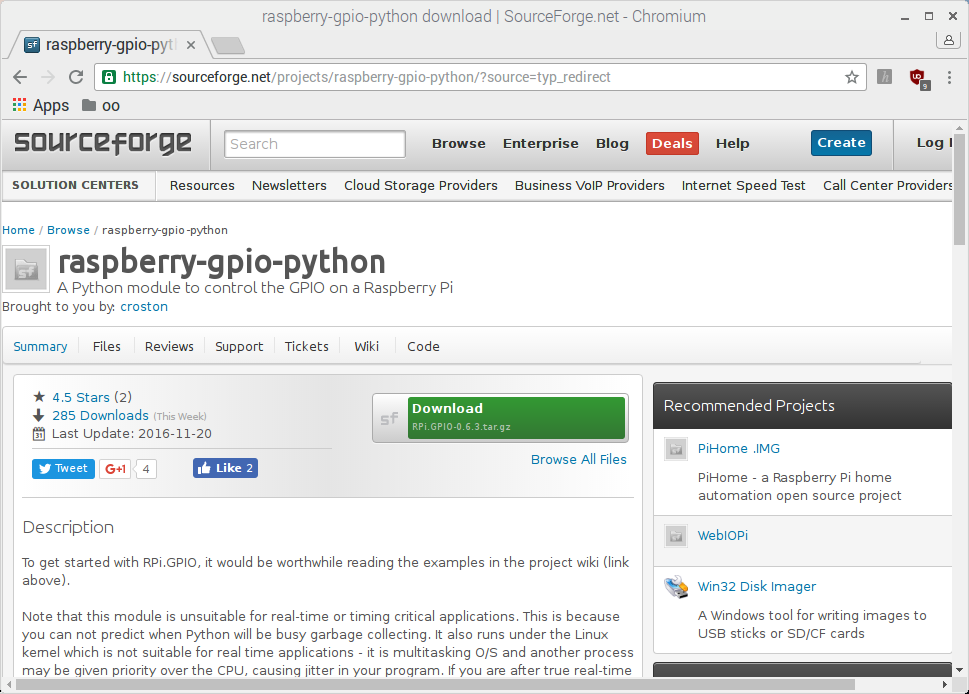Open the Browse menu item
This screenshot has height=694, width=969.
coord(459,143)
